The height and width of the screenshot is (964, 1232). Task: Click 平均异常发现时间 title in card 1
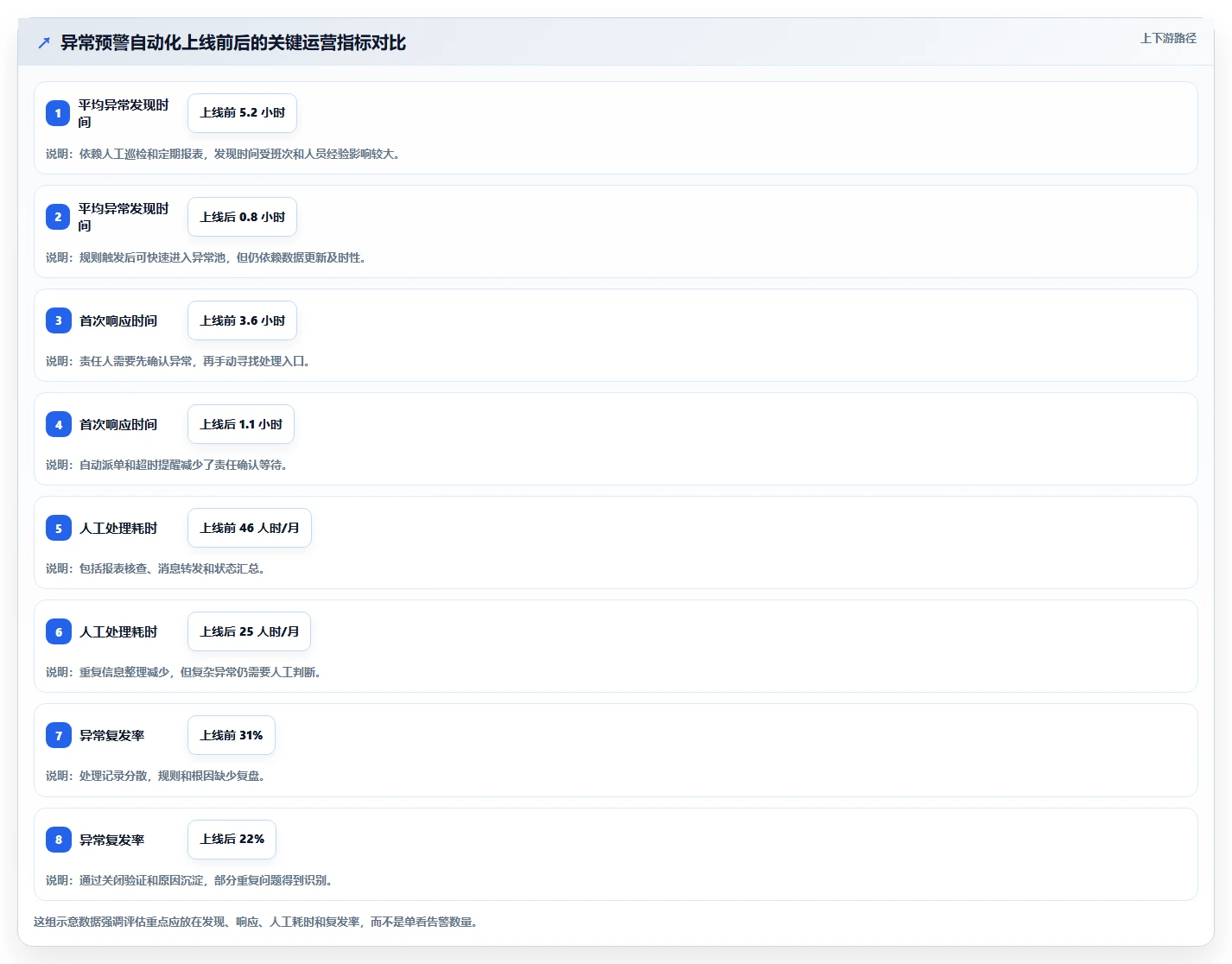click(124, 113)
